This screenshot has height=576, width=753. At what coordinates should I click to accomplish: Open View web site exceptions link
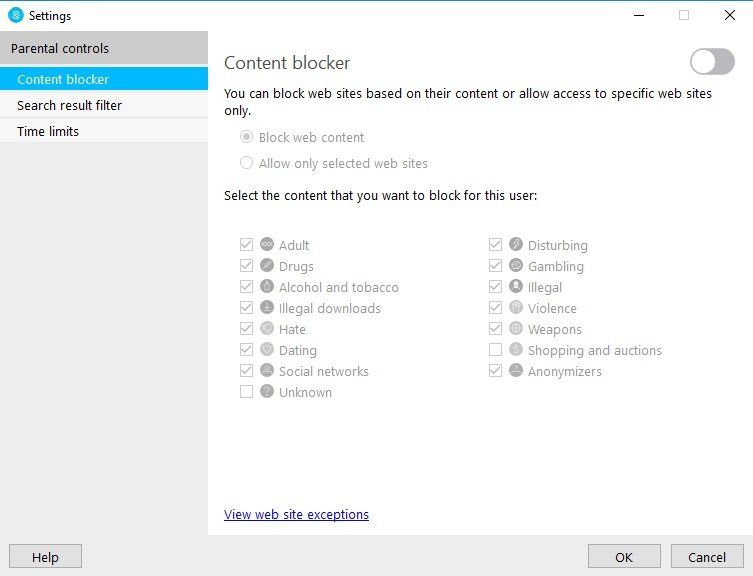tap(296, 514)
